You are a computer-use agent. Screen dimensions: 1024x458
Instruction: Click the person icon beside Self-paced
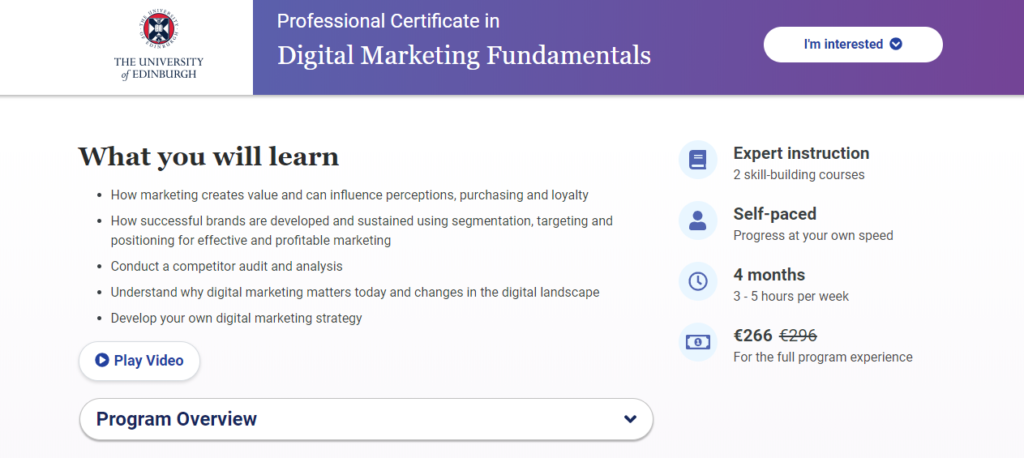pos(697,221)
